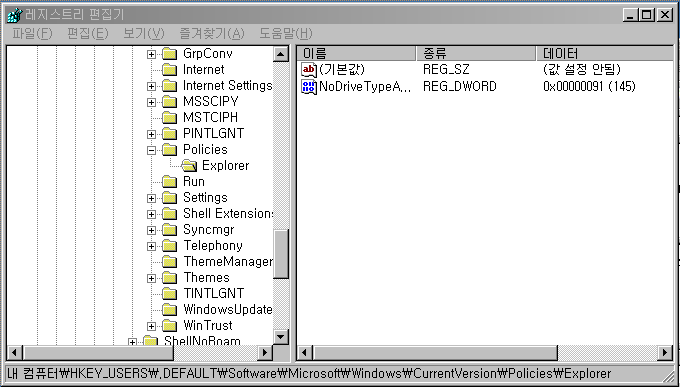Select the Run key label
This screenshot has height=387, width=680.
click(193, 182)
